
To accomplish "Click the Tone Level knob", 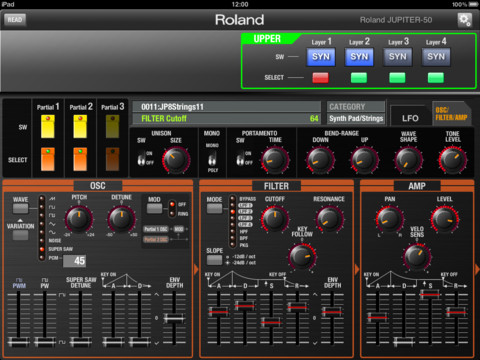I will tap(453, 160).
